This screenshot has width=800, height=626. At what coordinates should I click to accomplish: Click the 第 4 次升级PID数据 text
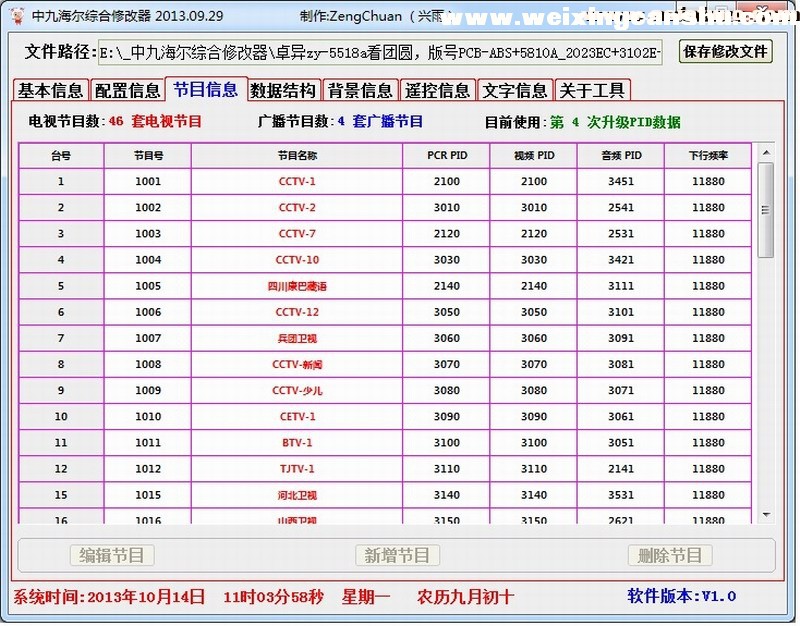pos(615,122)
